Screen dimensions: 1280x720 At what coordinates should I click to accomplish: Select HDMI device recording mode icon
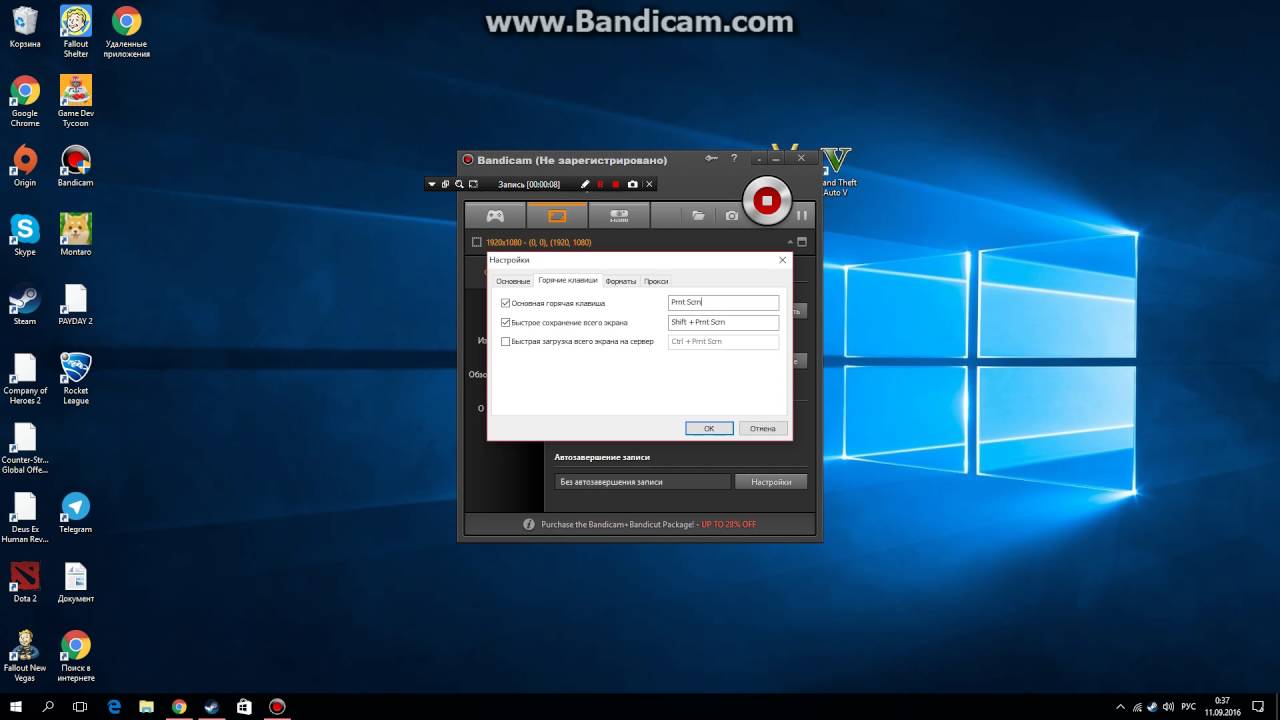[619, 215]
